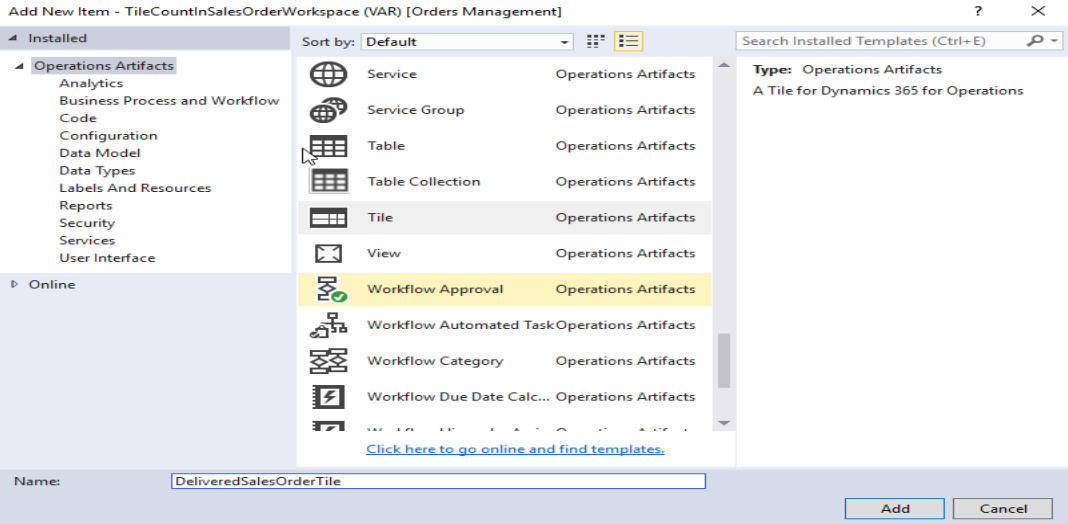The width and height of the screenshot is (1068, 524).
Task: Click the Table template icon
Action: coord(328,146)
